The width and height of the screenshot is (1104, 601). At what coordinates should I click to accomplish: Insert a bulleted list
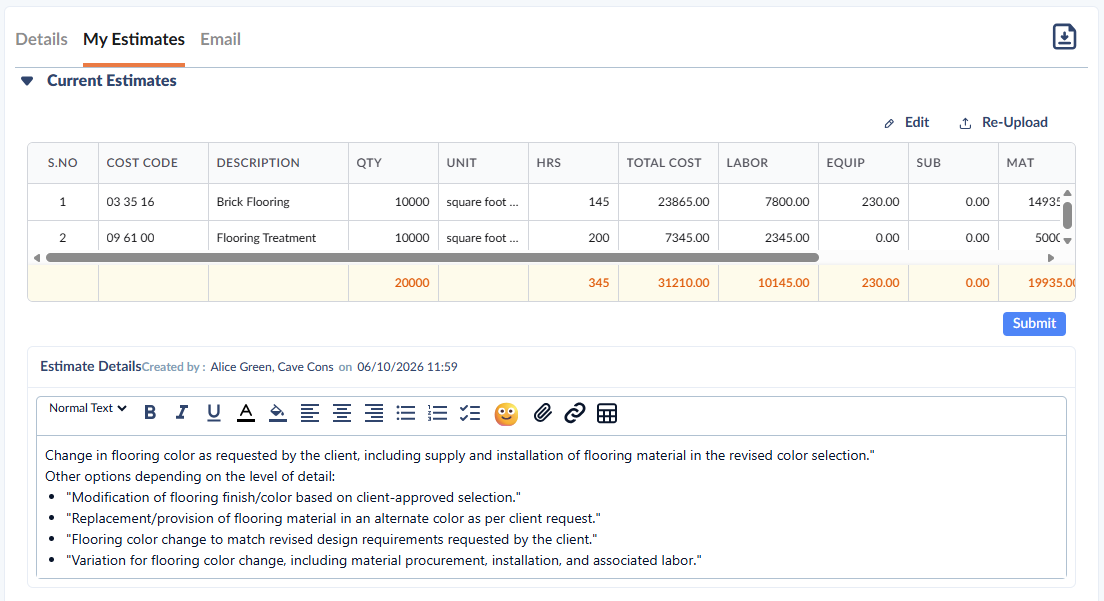pyautogui.click(x=406, y=413)
